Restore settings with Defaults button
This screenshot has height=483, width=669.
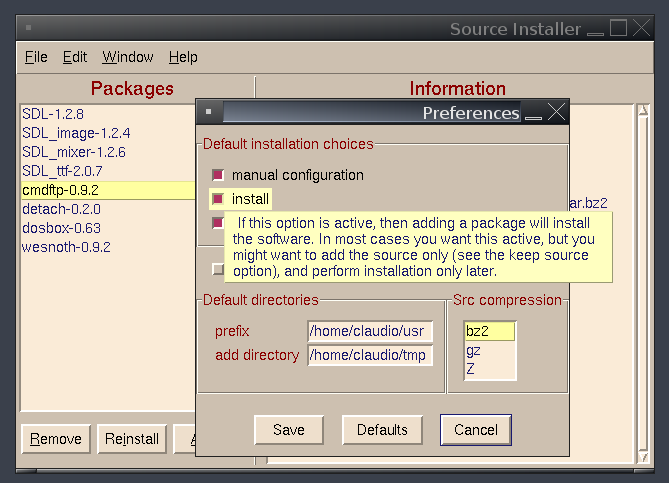pos(382,430)
